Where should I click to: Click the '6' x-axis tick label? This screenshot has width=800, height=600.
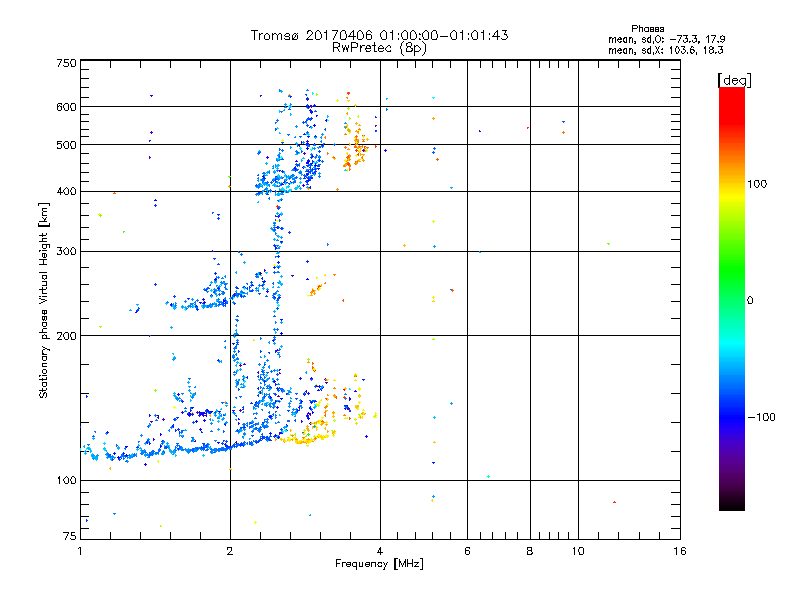tap(467, 551)
